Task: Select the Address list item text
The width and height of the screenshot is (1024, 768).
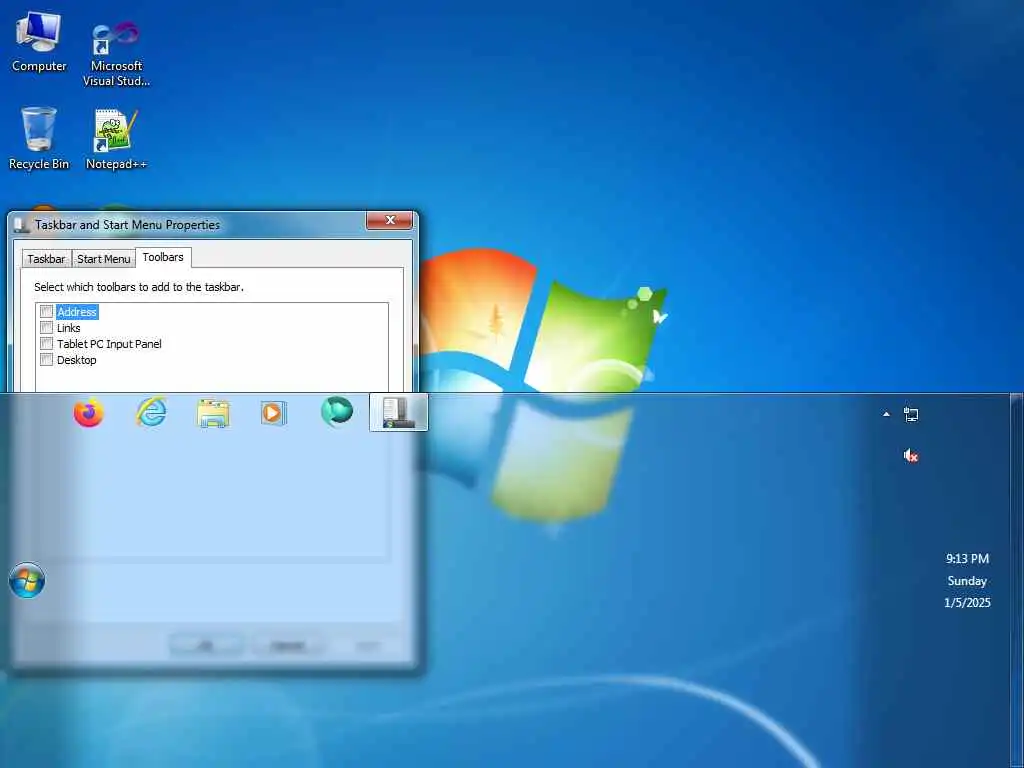Action: click(x=77, y=312)
